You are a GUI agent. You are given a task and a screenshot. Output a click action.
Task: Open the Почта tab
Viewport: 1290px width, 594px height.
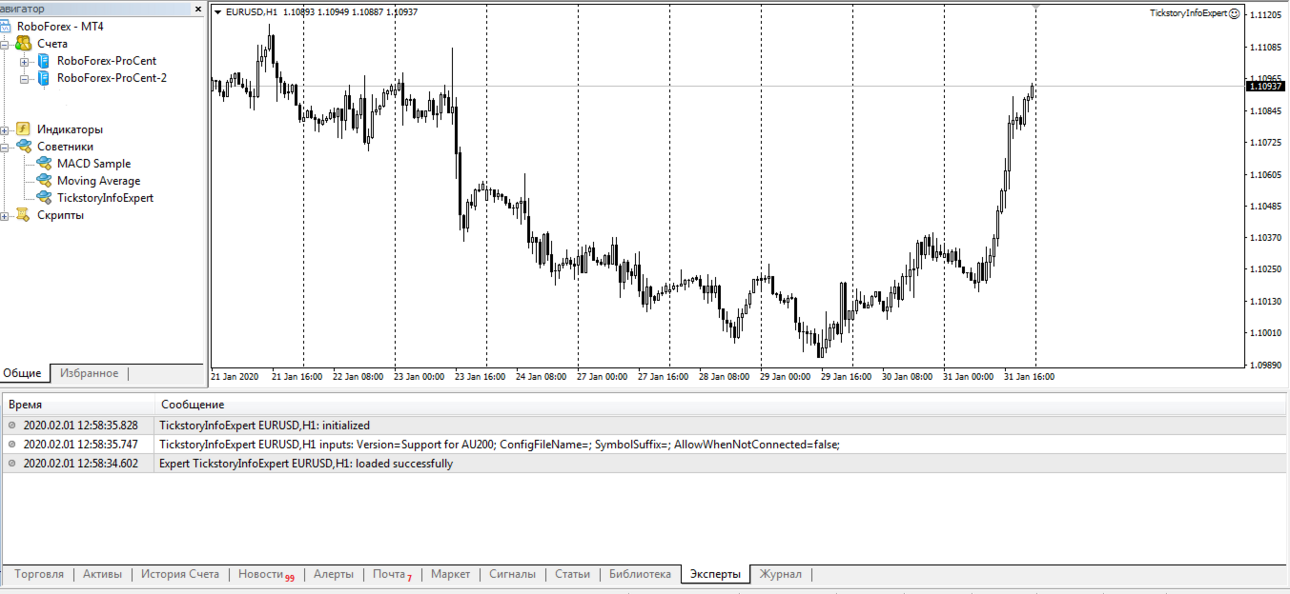(392, 574)
